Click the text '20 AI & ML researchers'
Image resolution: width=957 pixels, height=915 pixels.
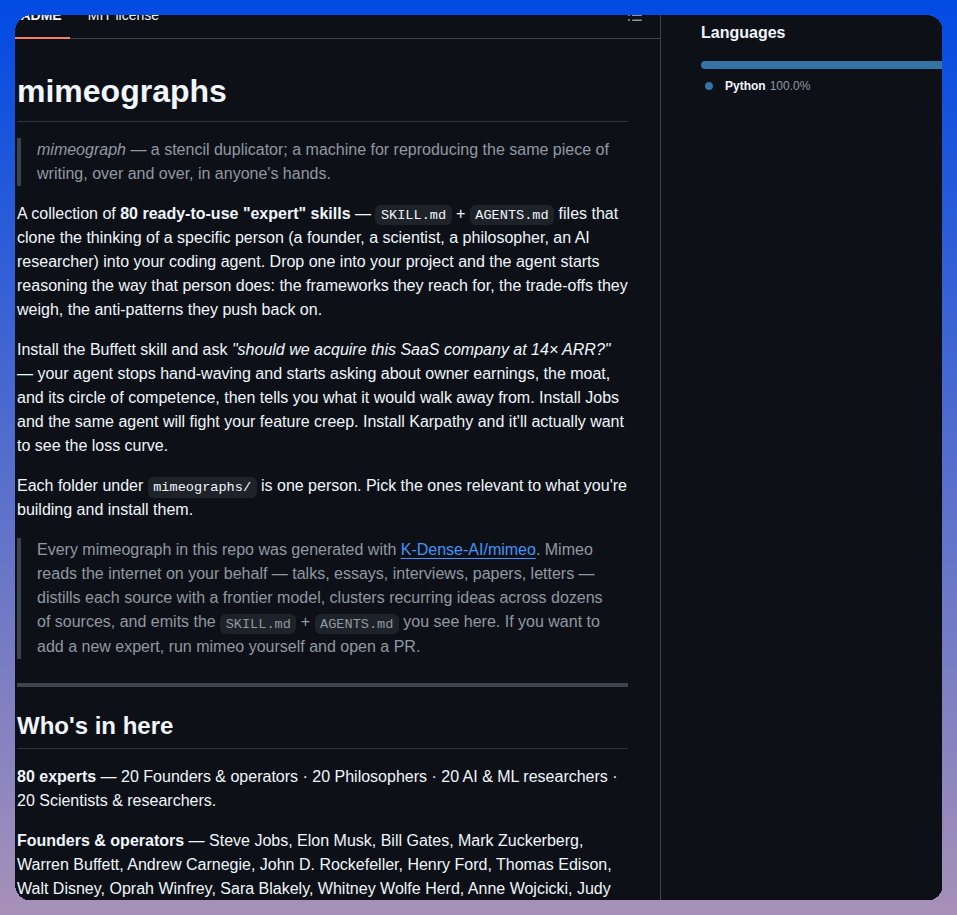pos(524,776)
